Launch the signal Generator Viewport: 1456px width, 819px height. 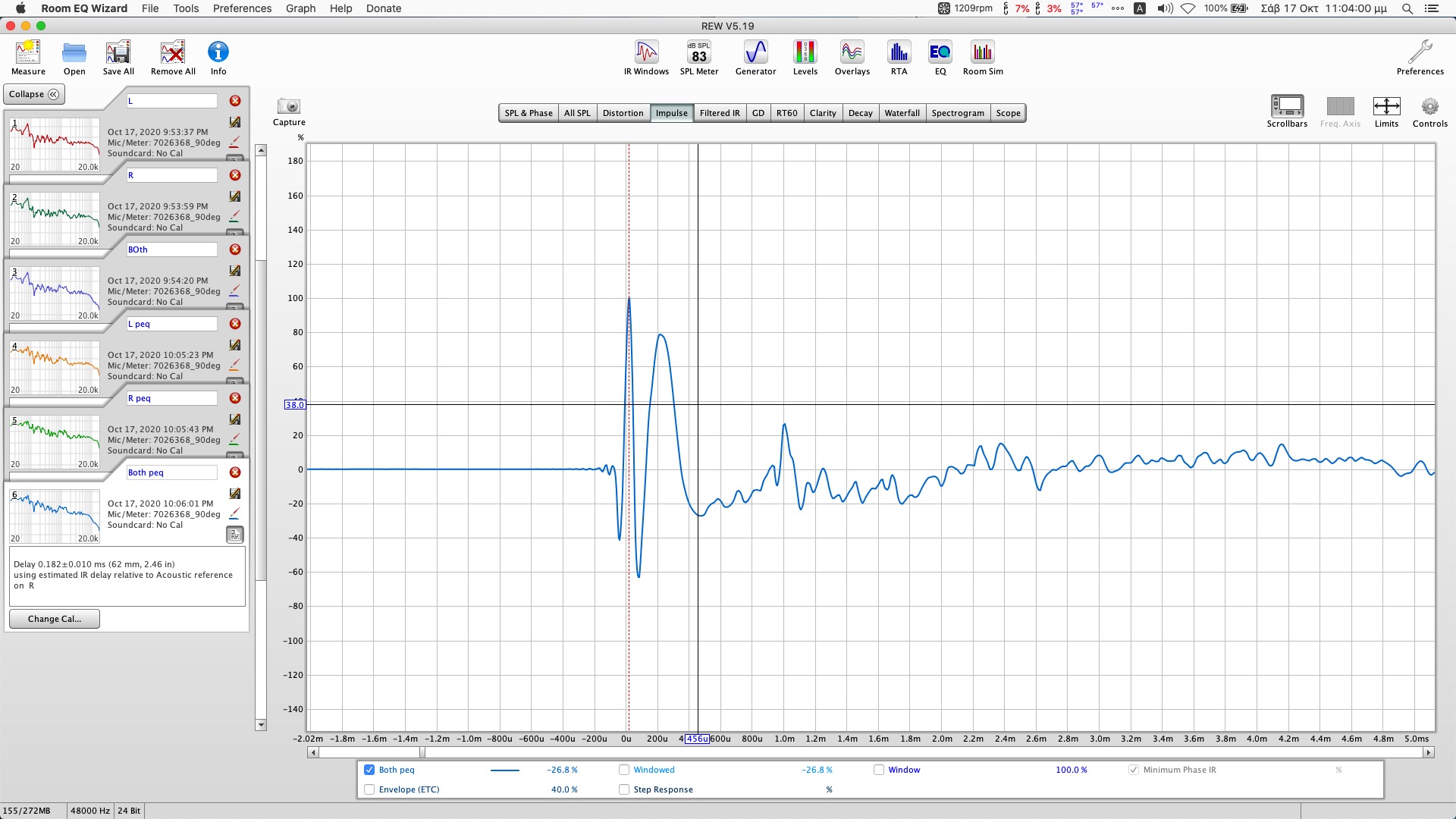point(755,58)
